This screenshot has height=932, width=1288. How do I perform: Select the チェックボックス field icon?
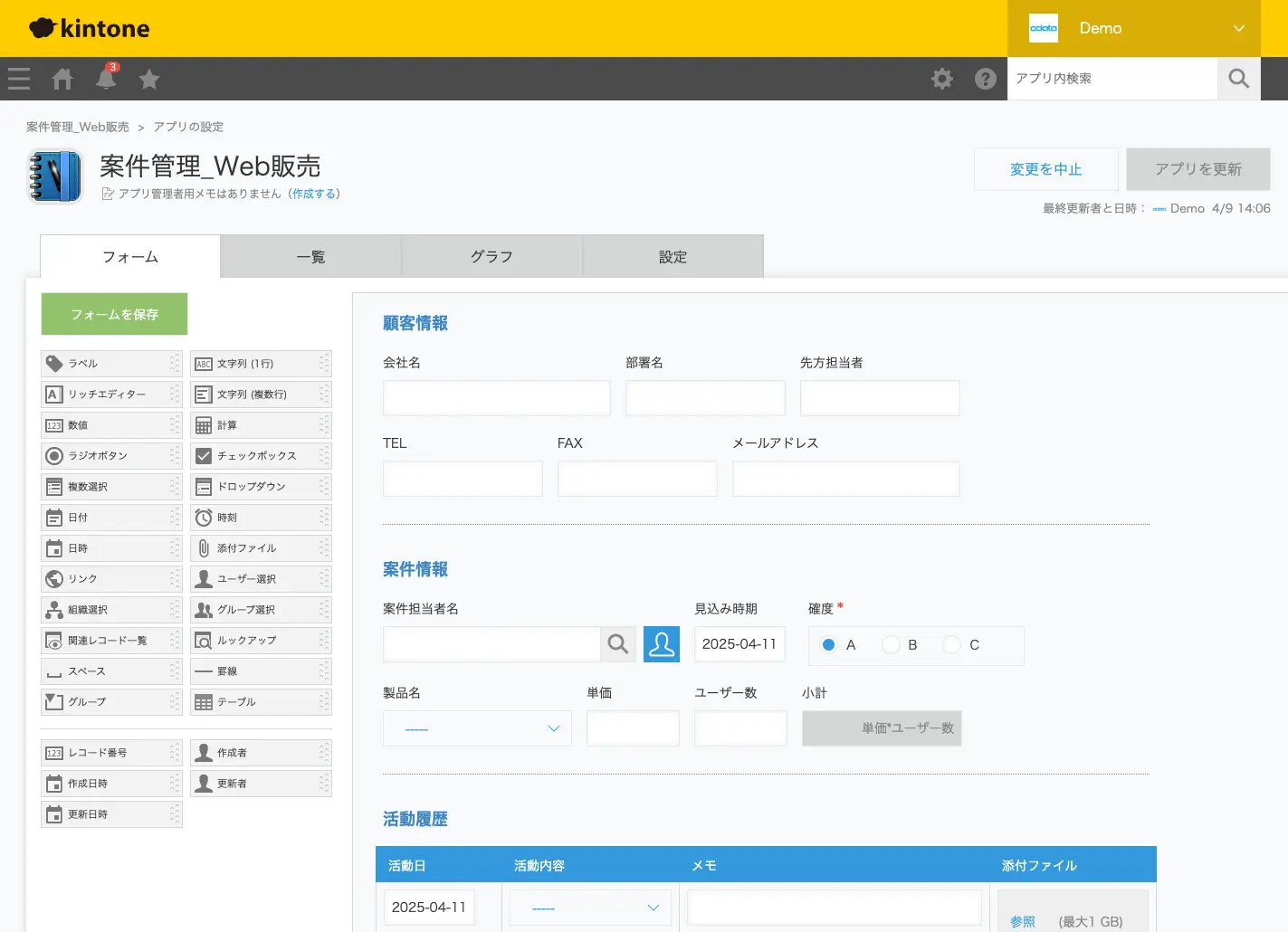click(x=204, y=456)
